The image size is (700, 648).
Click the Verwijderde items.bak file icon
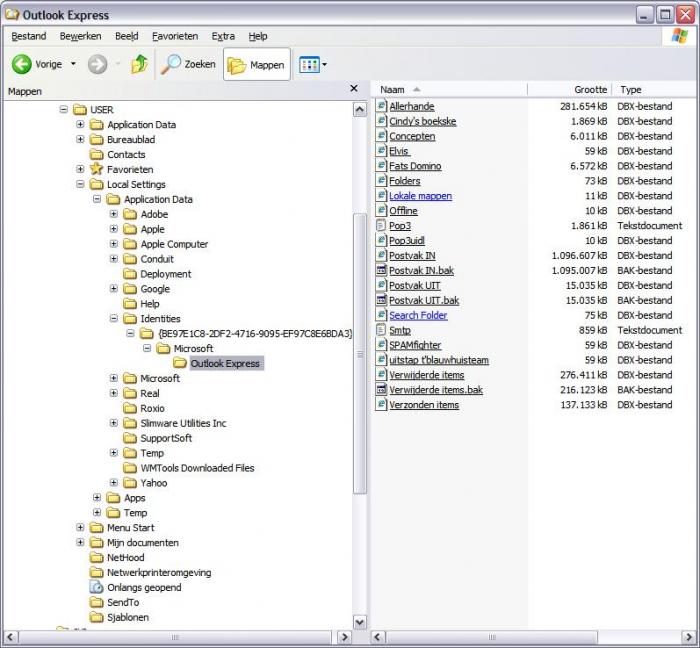click(381, 390)
